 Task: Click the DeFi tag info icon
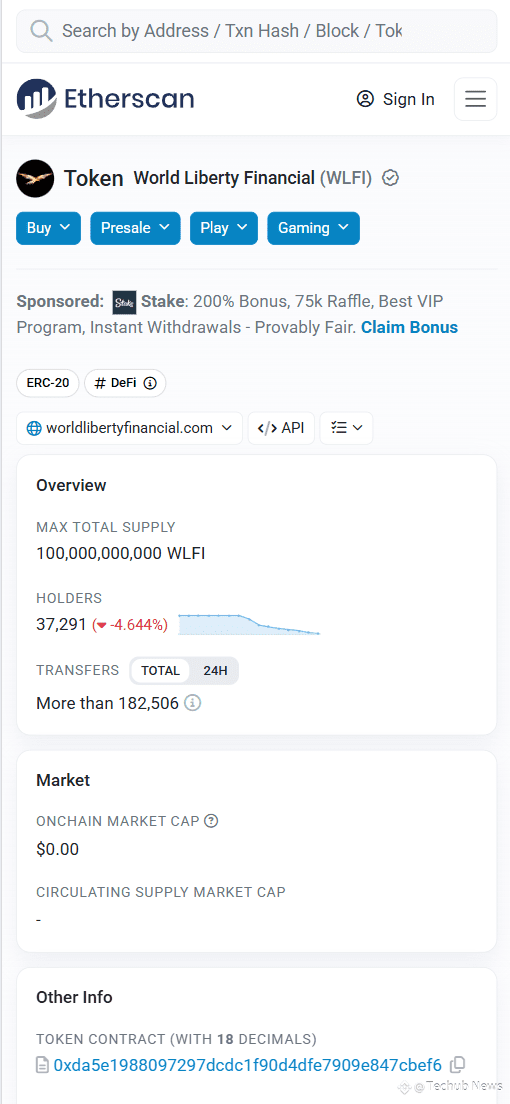pos(149,384)
